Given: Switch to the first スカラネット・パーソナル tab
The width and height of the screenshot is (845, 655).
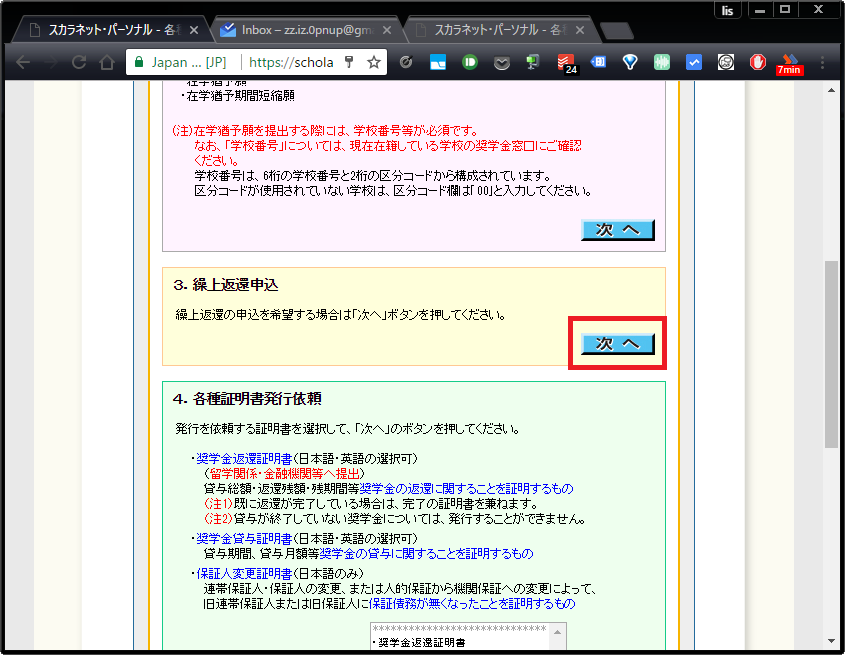Looking at the screenshot, I should coord(108,30).
